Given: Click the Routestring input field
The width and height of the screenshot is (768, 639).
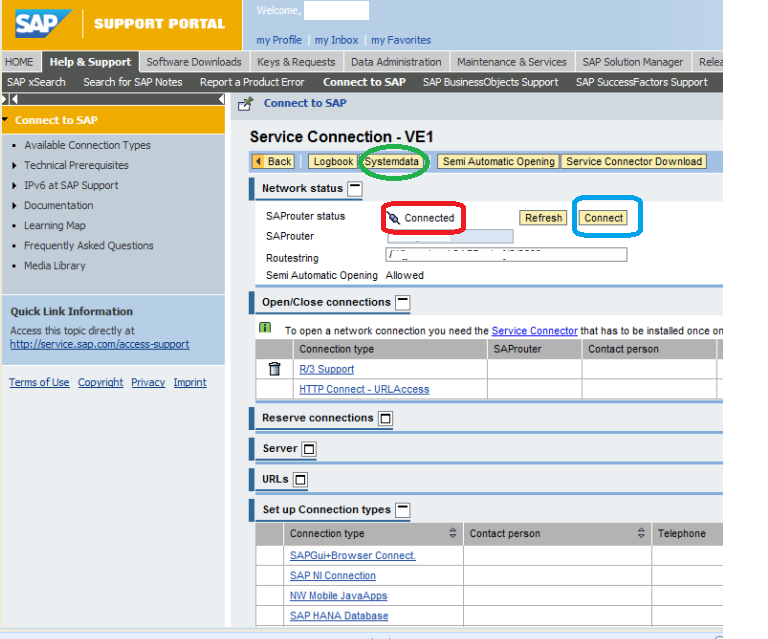Looking at the screenshot, I should pos(506,255).
